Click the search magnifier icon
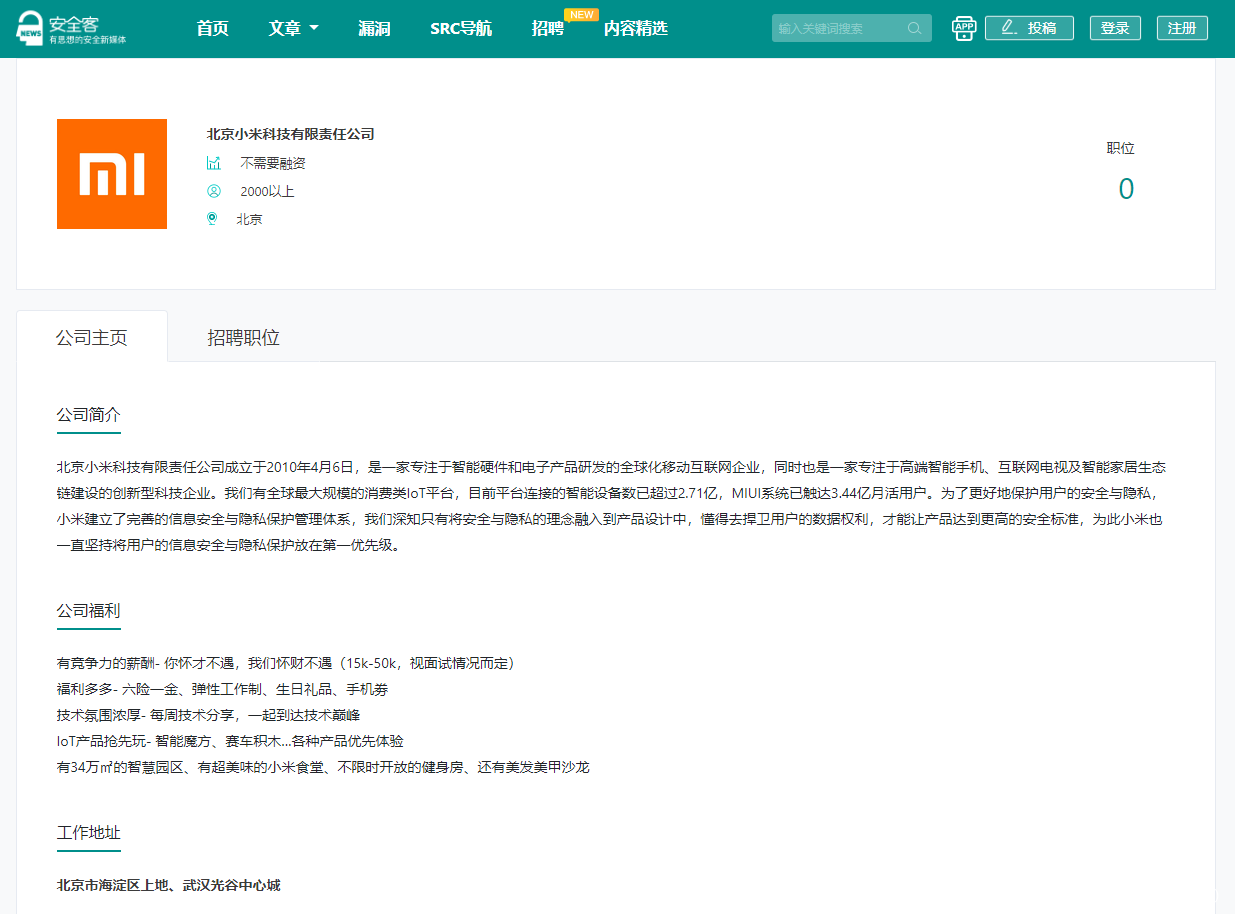 point(914,28)
